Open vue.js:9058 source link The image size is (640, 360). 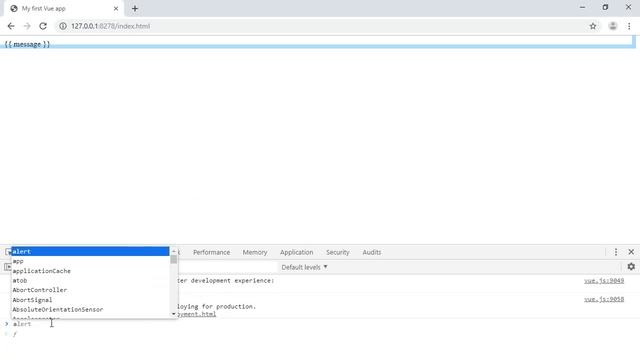[x=604, y=299]
